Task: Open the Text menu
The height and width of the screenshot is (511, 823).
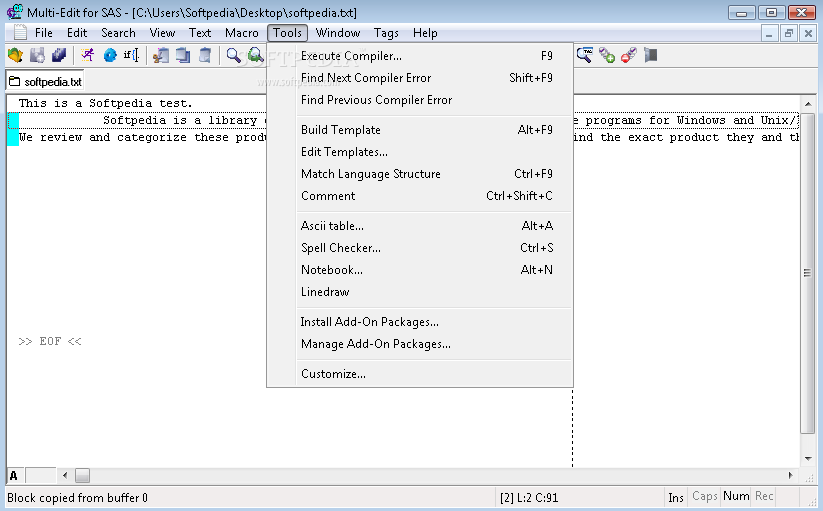Action: pyautogui.click(x=200, y=33)
